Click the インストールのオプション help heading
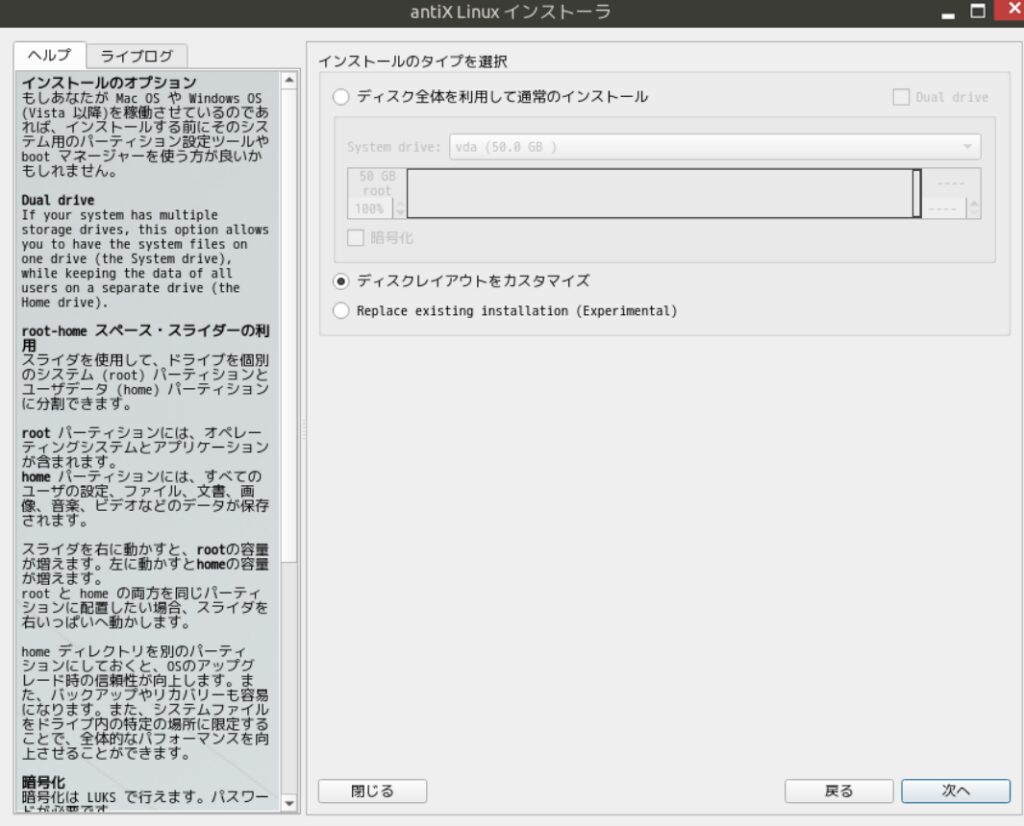 [x=109, y=83]
